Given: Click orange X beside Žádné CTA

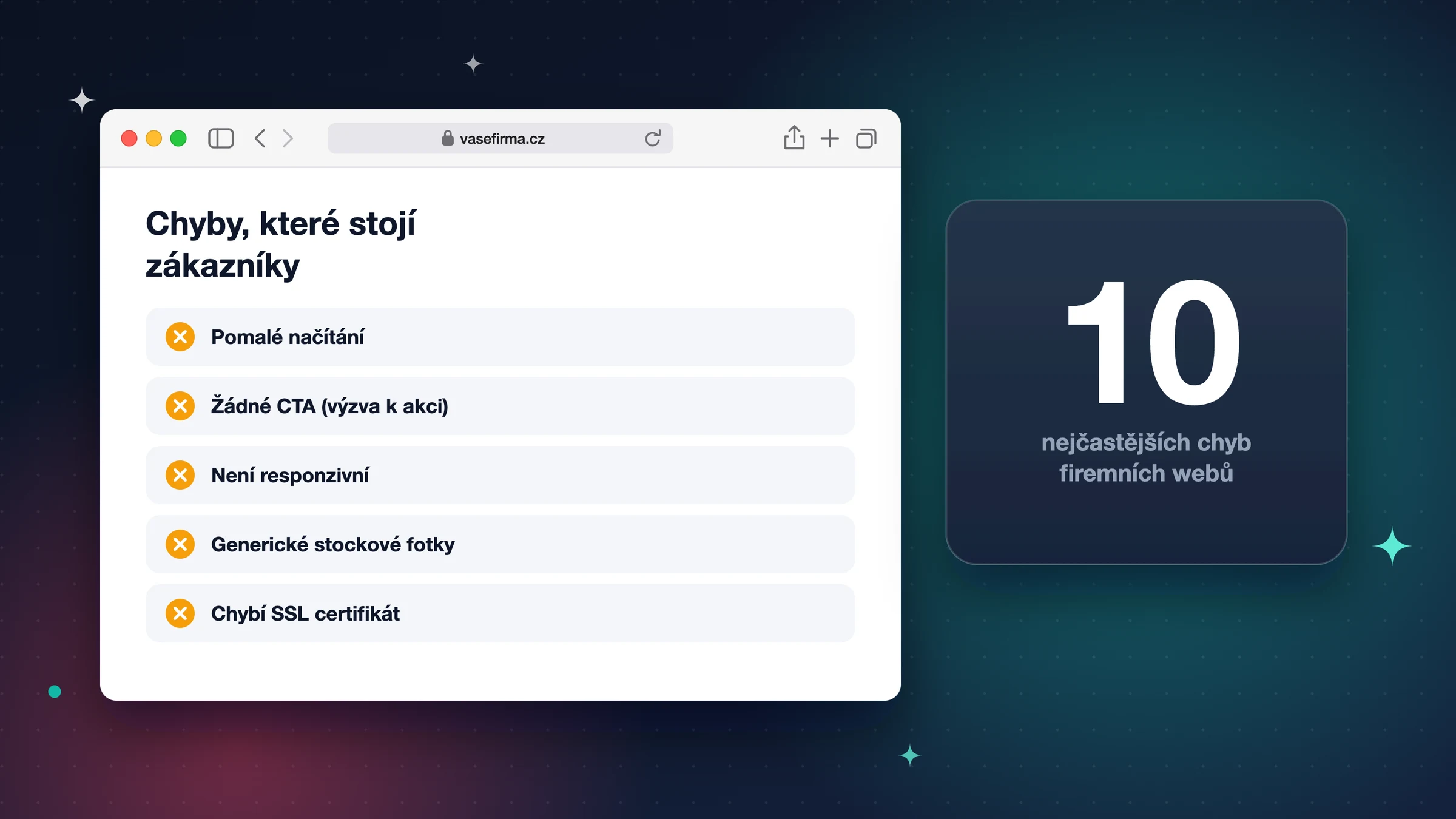Looking at the screenshot, I should point(180,406).
